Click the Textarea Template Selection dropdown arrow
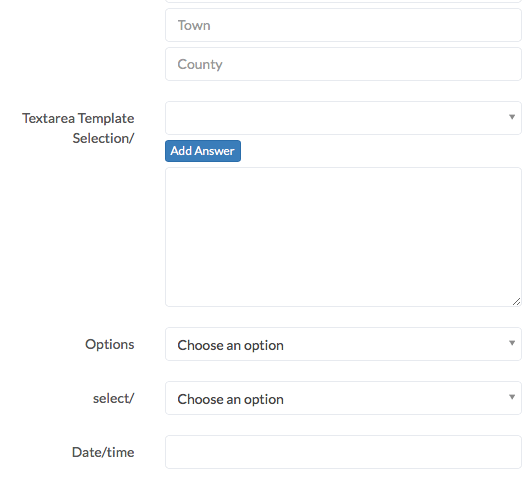 click(512, 117)
